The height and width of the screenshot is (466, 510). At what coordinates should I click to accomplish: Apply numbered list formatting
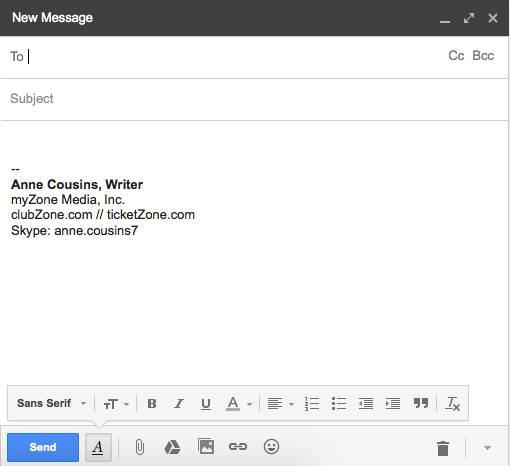(312, 404)
